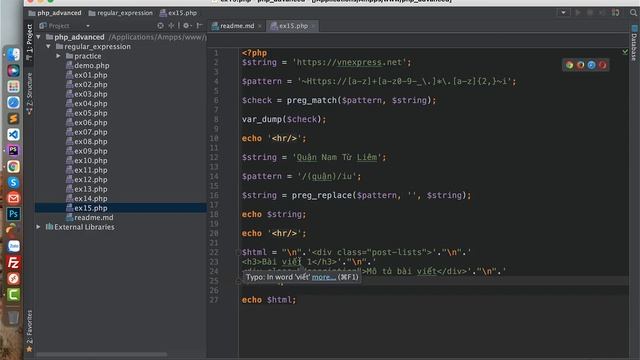
Task: Open Trash in the Dock
Action: tap(13, 317)
